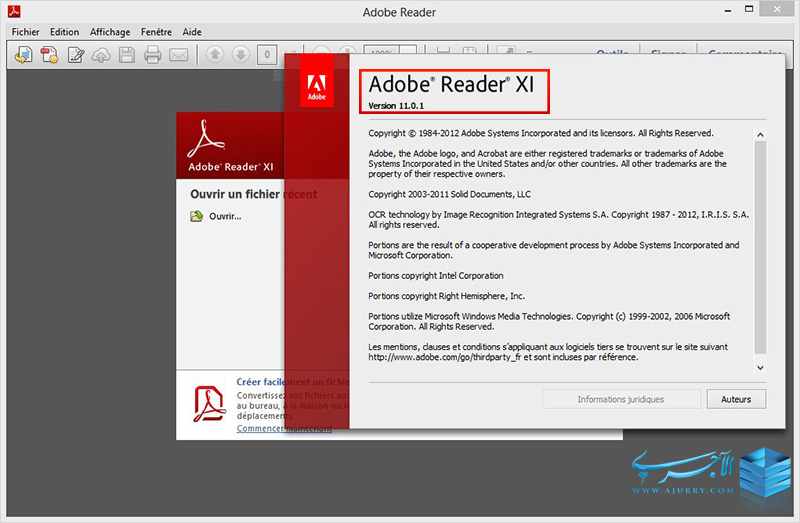
Task: Open the Aide menu
Action: click(x=192, y=32)
